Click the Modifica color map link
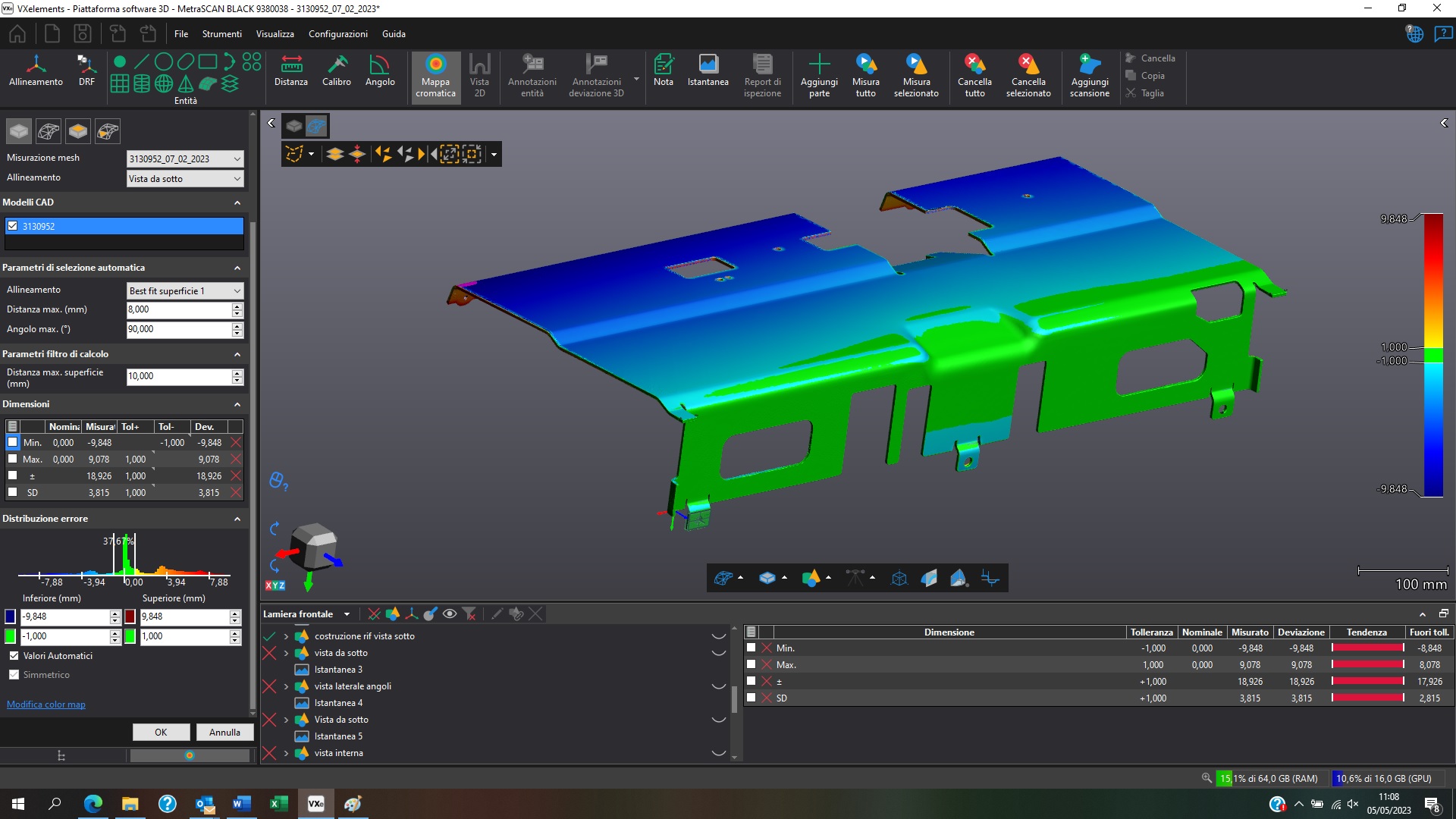This screenshot has height=819, width=1456. tap(46, 704)
